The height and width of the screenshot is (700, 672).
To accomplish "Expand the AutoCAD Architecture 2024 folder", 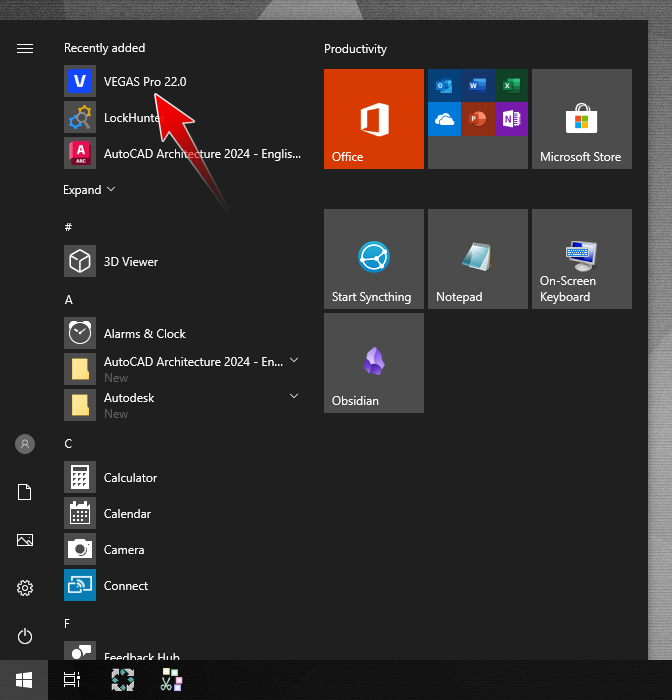I will 294,361.
